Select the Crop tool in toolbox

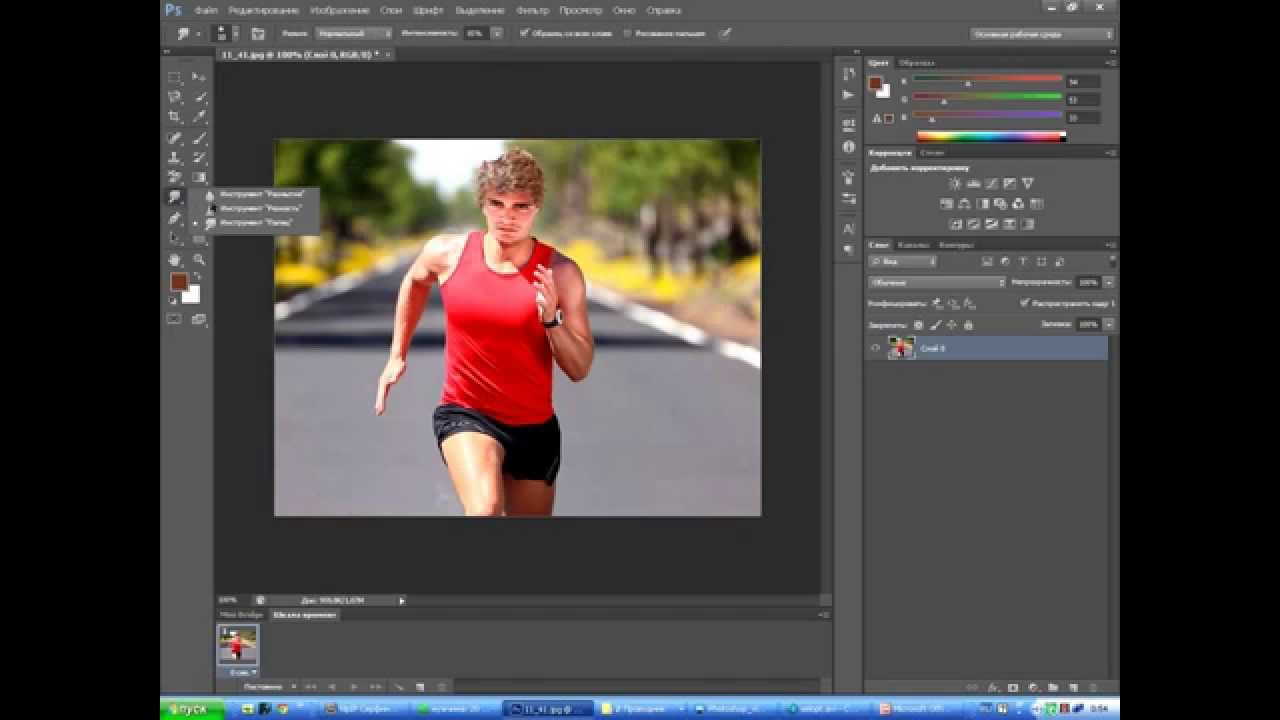pyautogui.click(x=175, y=117)
